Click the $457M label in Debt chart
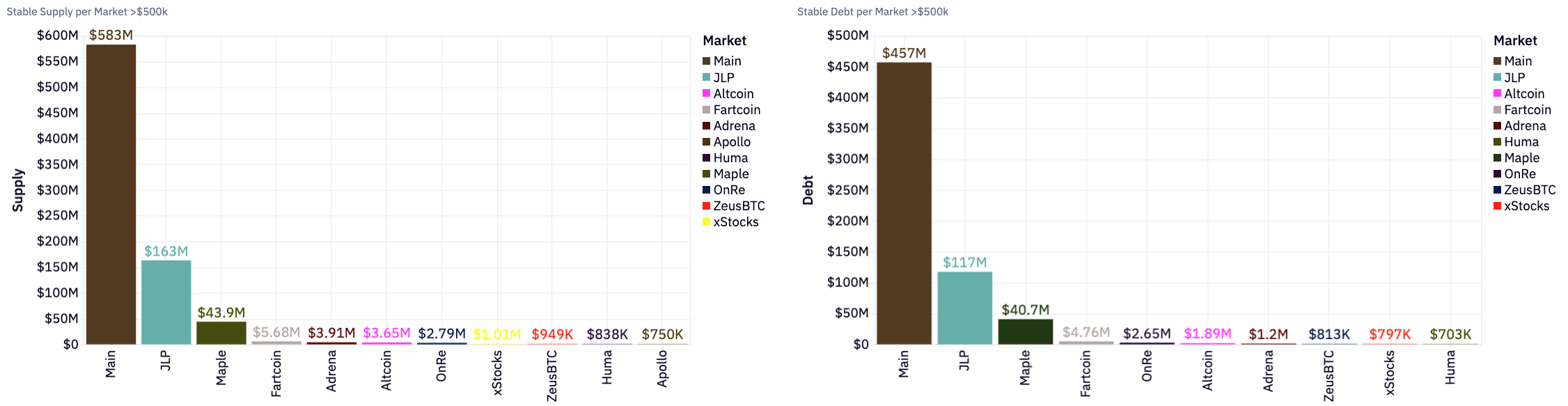Screen dimensions: 1568x406 tap(904, 53)
